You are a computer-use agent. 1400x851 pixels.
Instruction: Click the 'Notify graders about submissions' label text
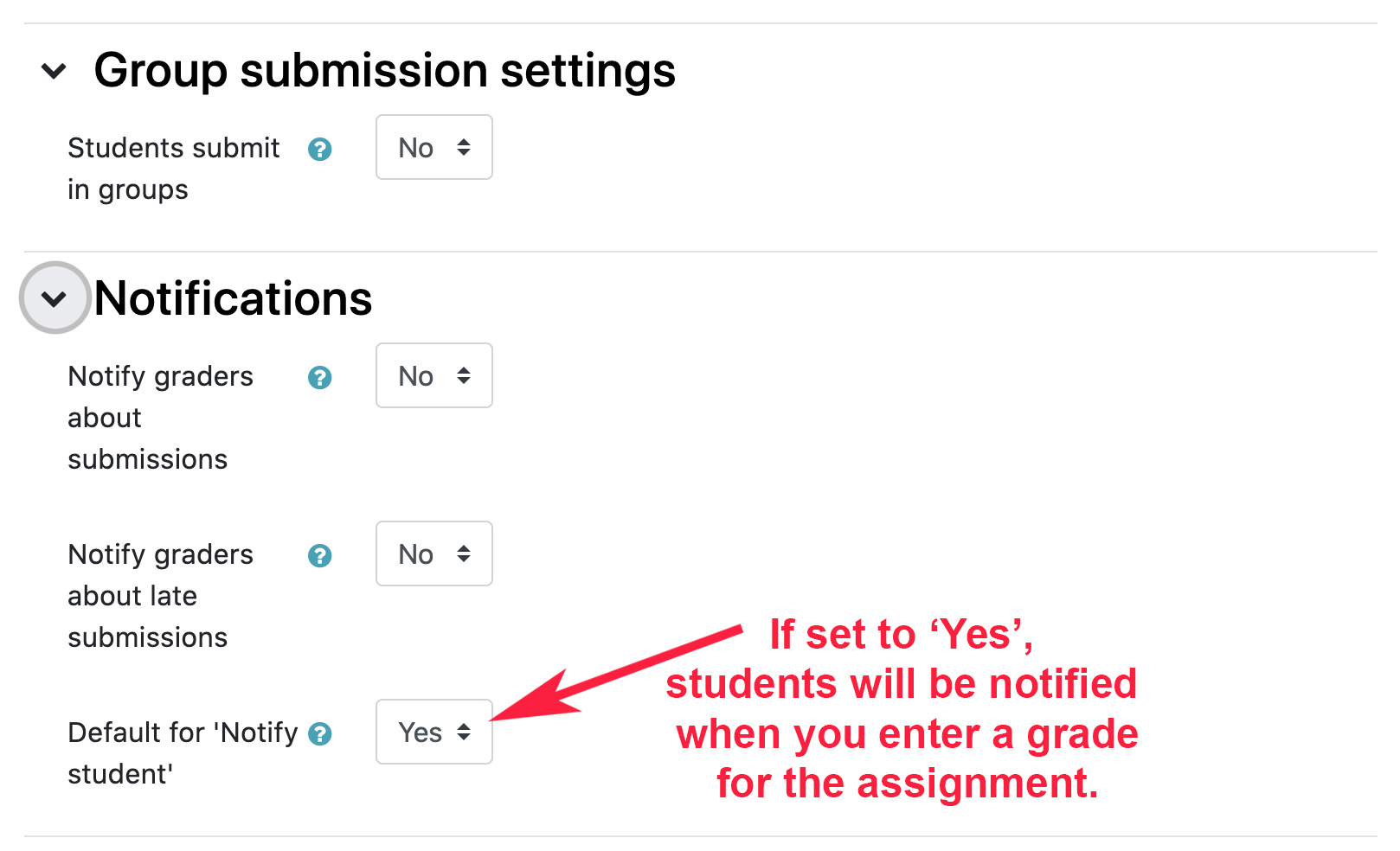160,418
